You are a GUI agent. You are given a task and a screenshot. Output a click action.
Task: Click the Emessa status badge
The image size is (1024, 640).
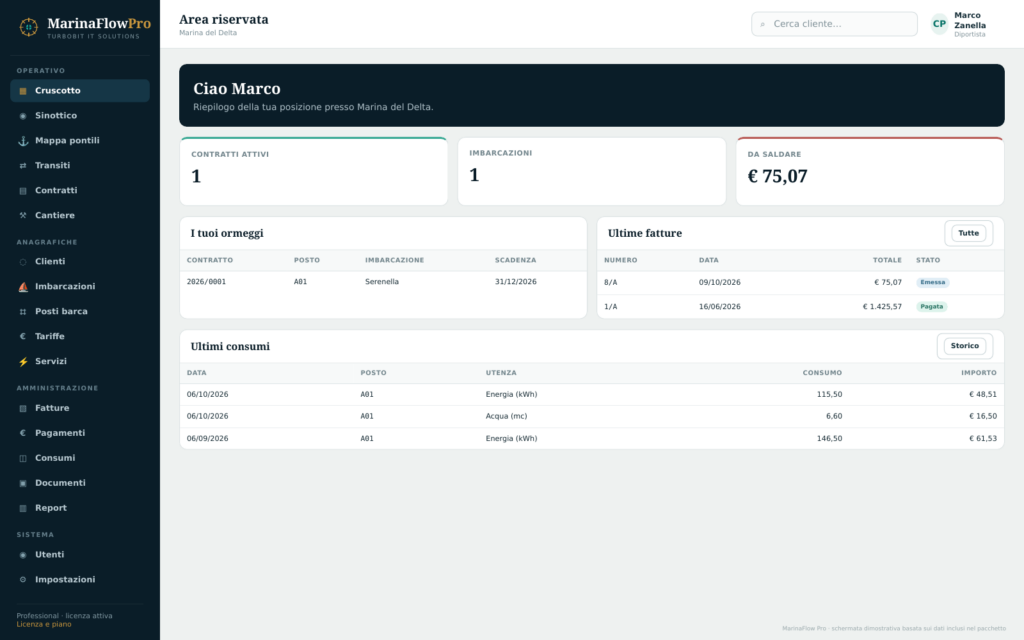(933, 283)
